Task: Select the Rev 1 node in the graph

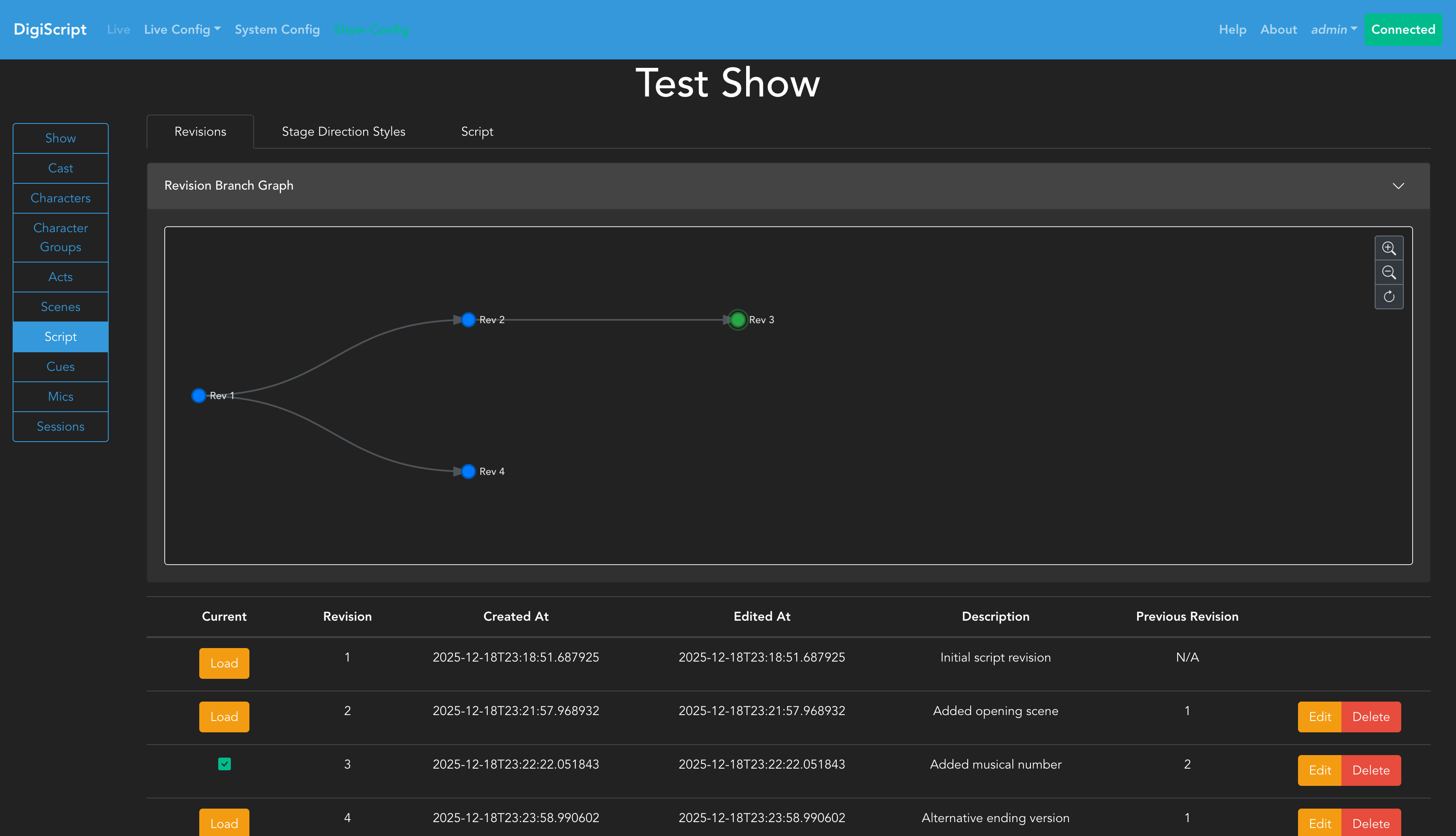Action: [198, 396]
